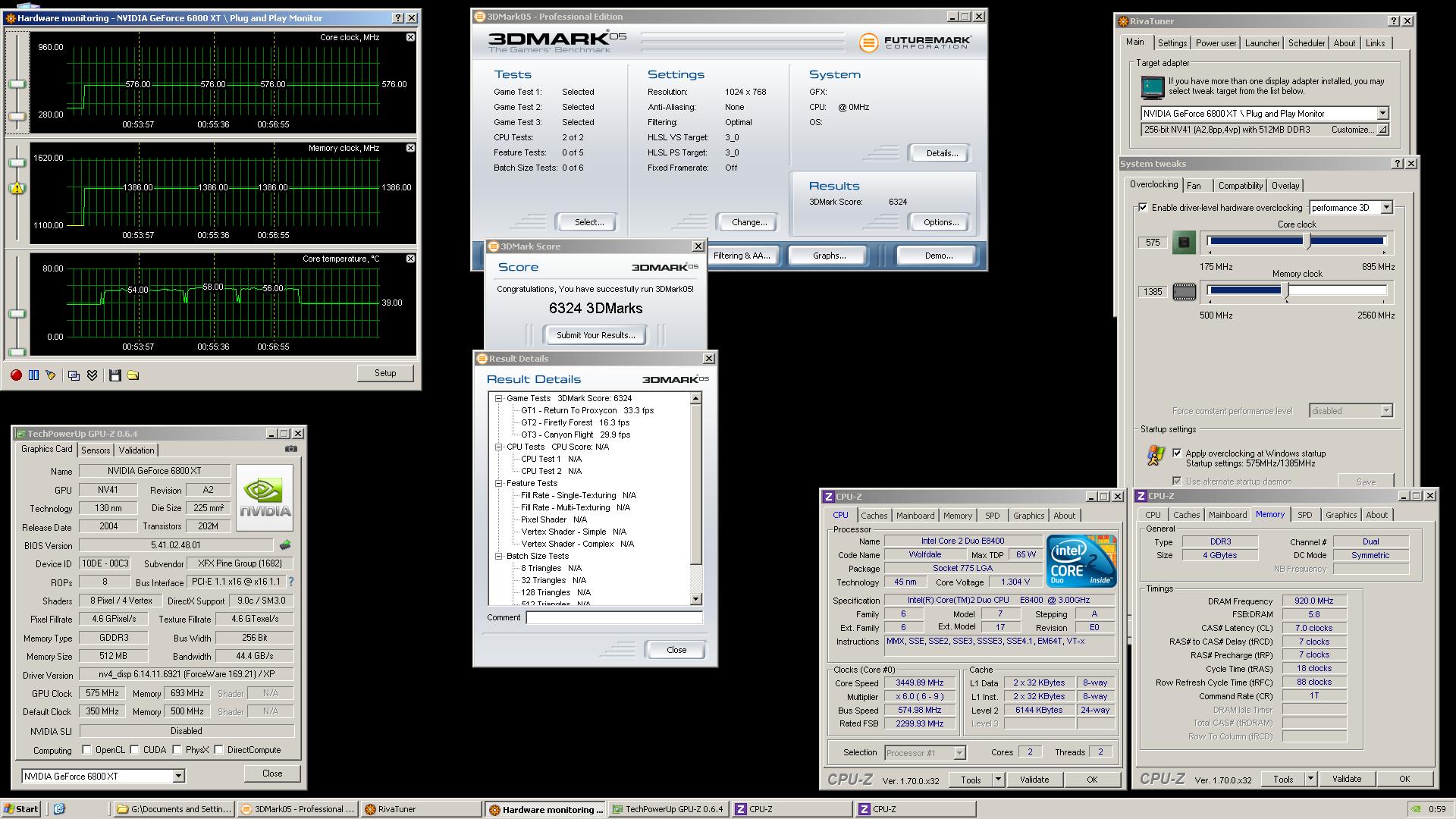This screenshot has height=819, width=1456.
Task: Click the GPU core chip icon beside Core clock
Action: click(x=1184, y=243)
